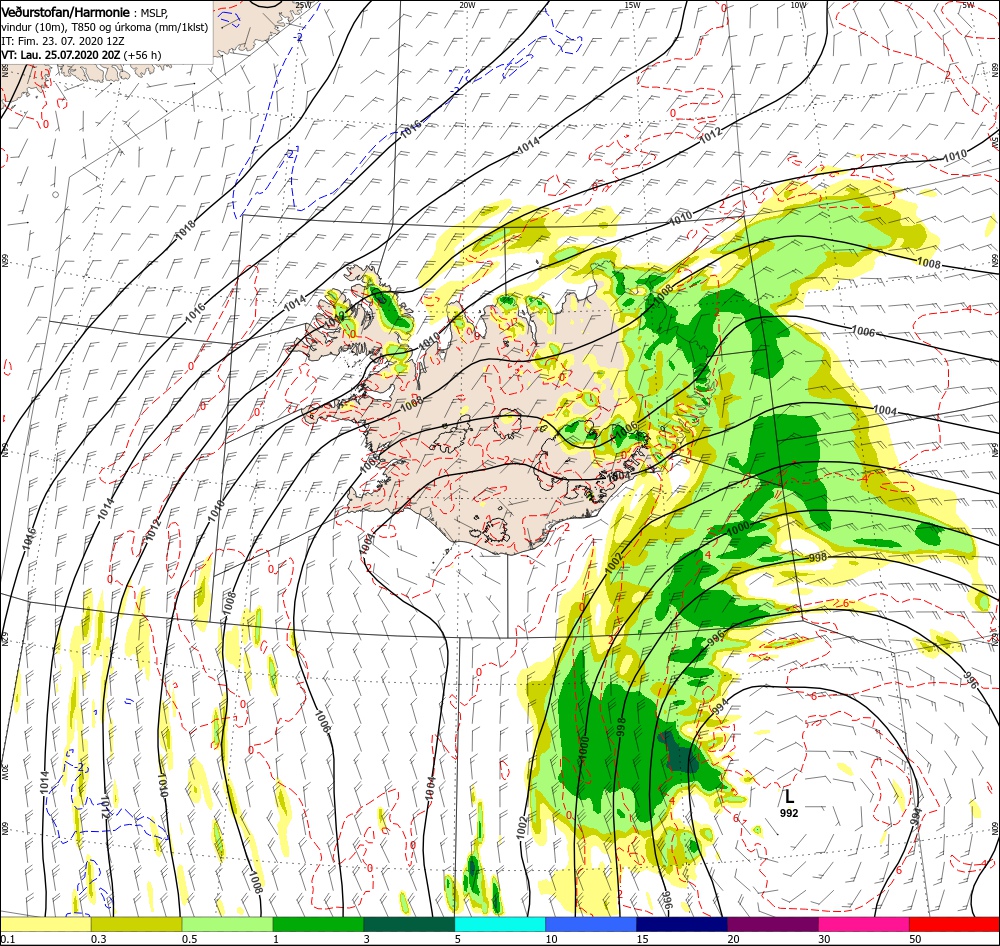
Task: Click the pale yellow 0.1 legend swatch
Action: coord(45,924)
